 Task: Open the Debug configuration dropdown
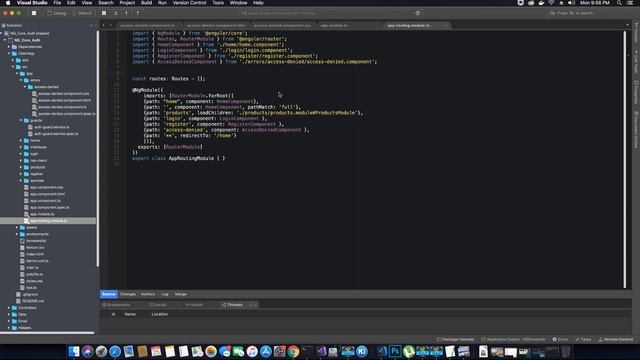(x=57, y=13)
